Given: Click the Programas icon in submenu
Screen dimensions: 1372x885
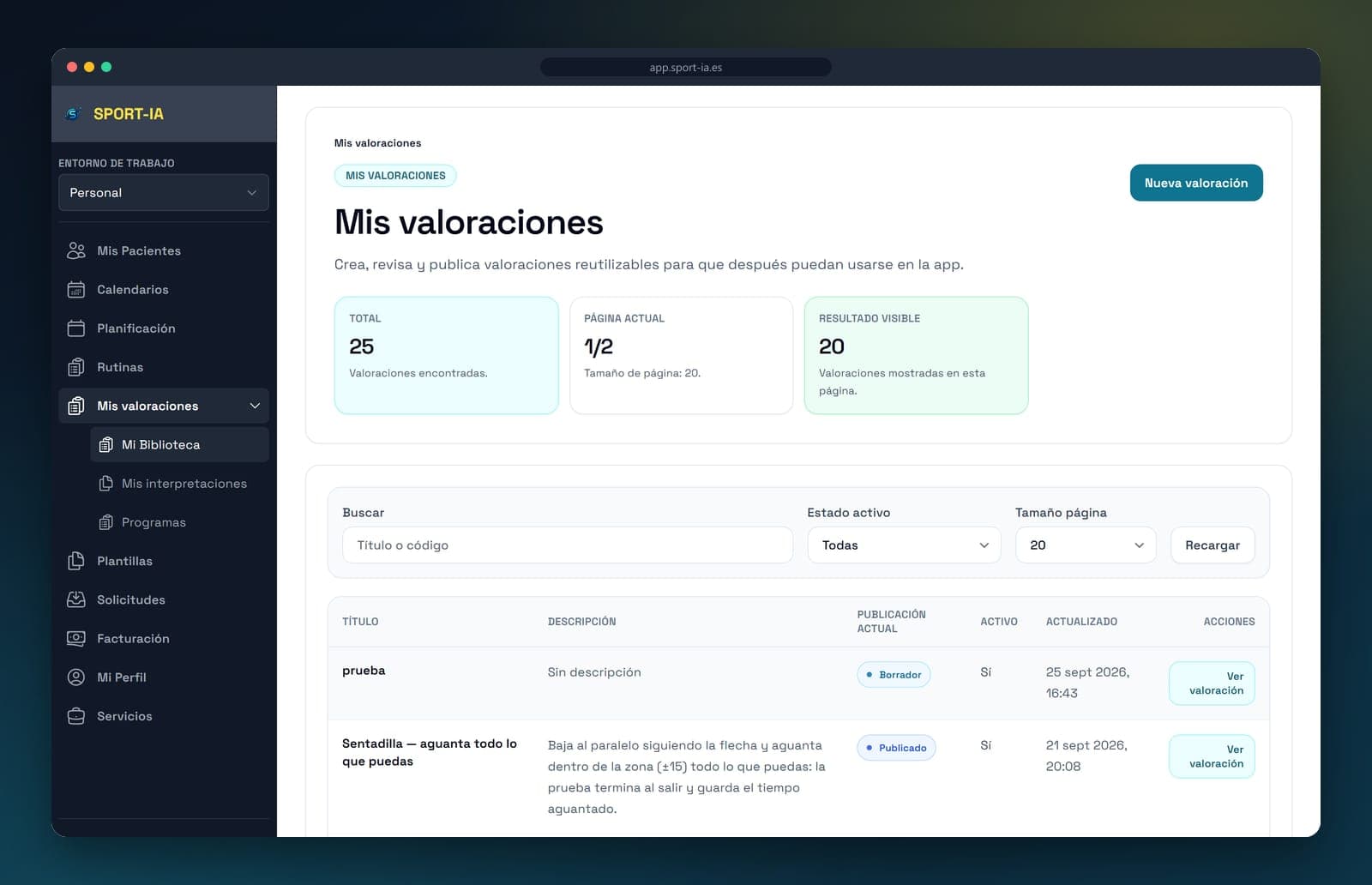Looking at the screenshot, I should 105,522.
